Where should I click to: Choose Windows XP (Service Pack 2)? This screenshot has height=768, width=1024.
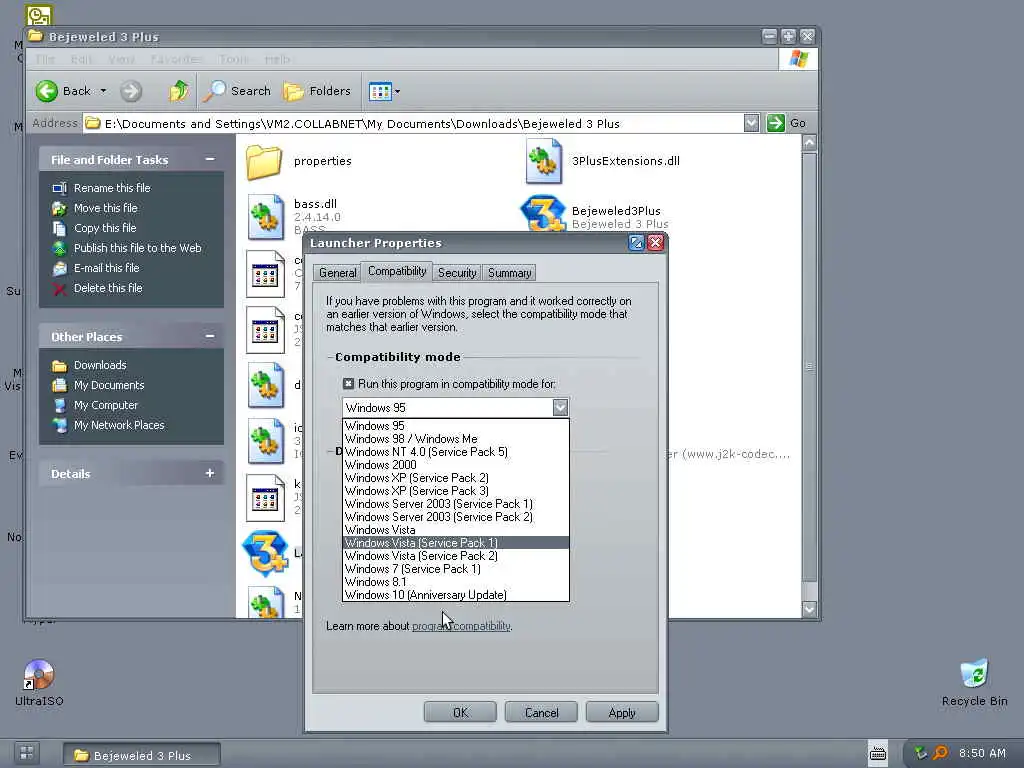456,478
